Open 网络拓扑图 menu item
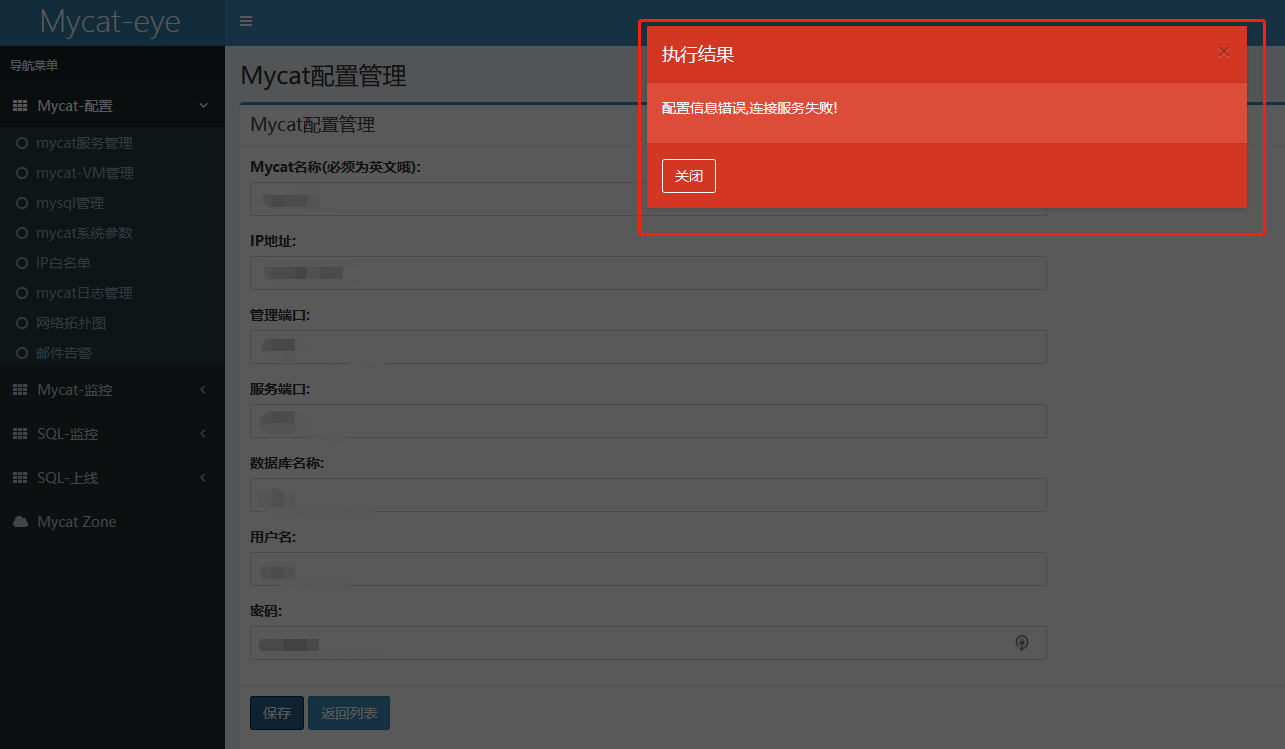 [71, 323]
